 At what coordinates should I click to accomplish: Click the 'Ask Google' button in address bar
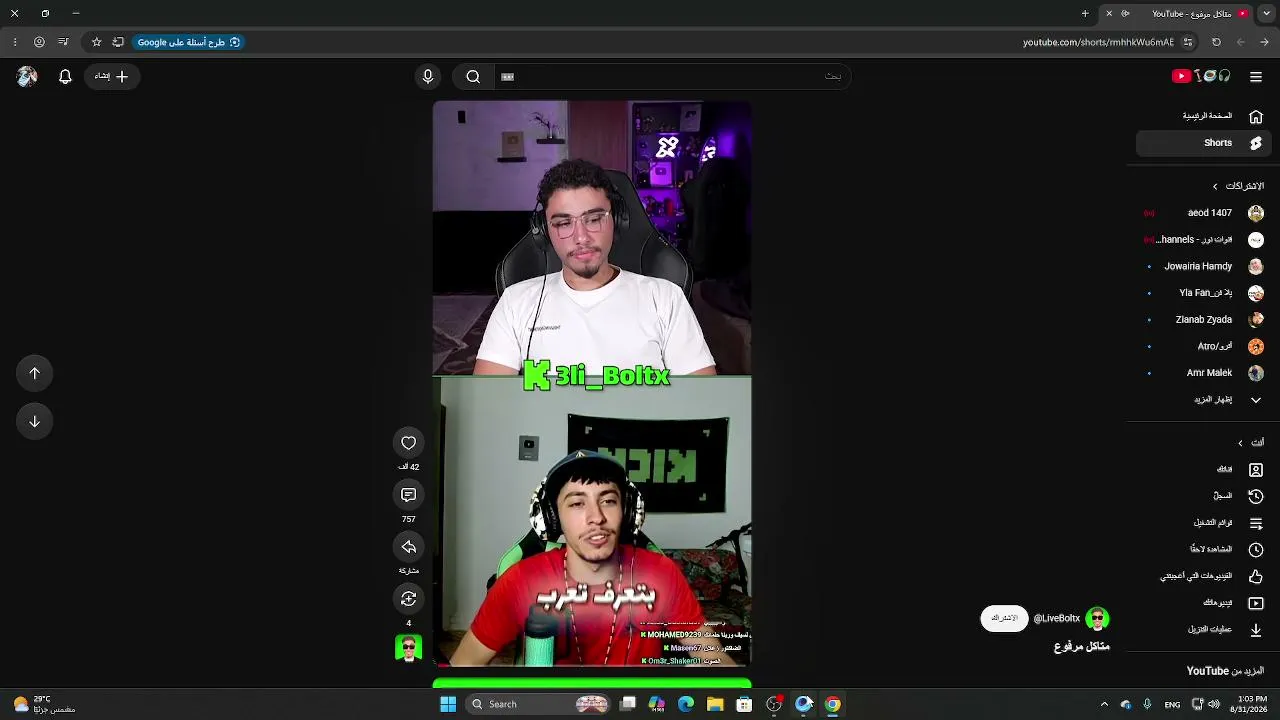click(x=189, y=42)
